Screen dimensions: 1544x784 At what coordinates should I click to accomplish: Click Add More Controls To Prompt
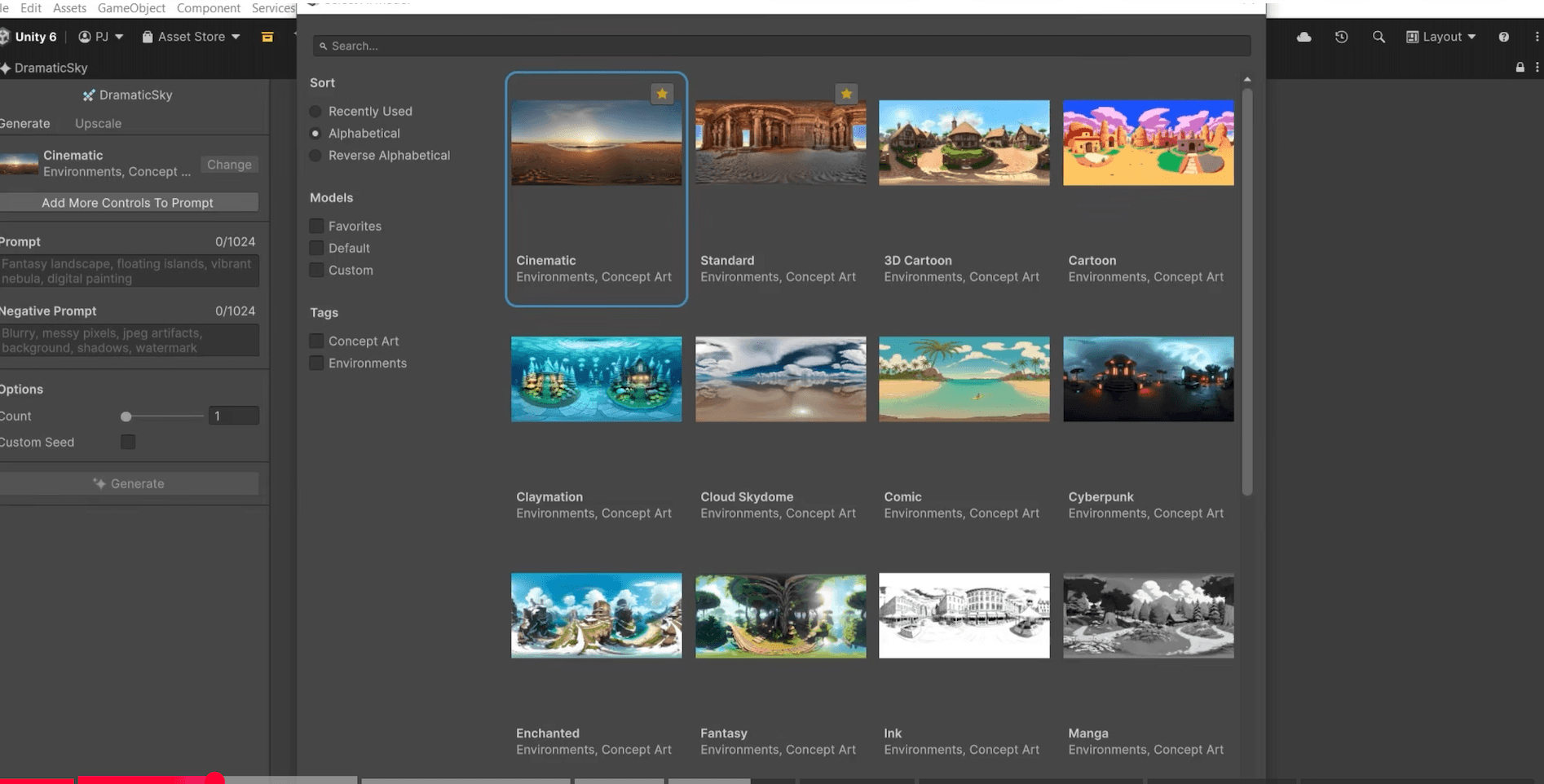tap(128, 202)
